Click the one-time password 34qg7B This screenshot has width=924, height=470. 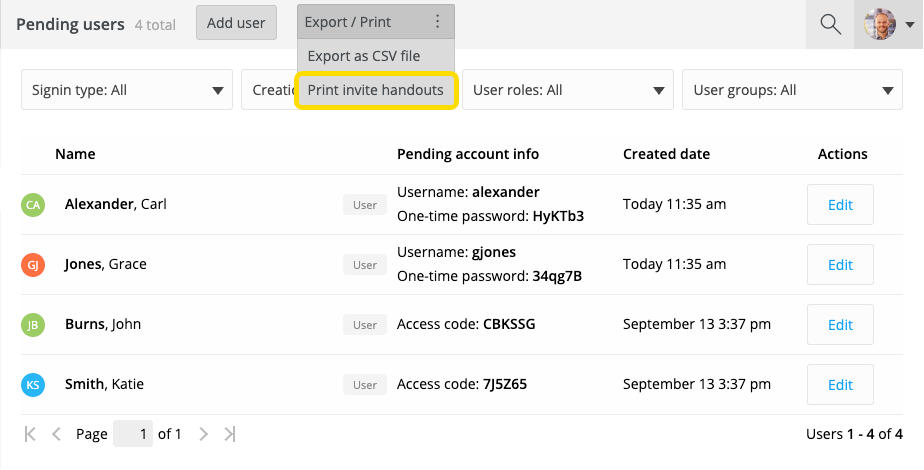tap(557, 276)
